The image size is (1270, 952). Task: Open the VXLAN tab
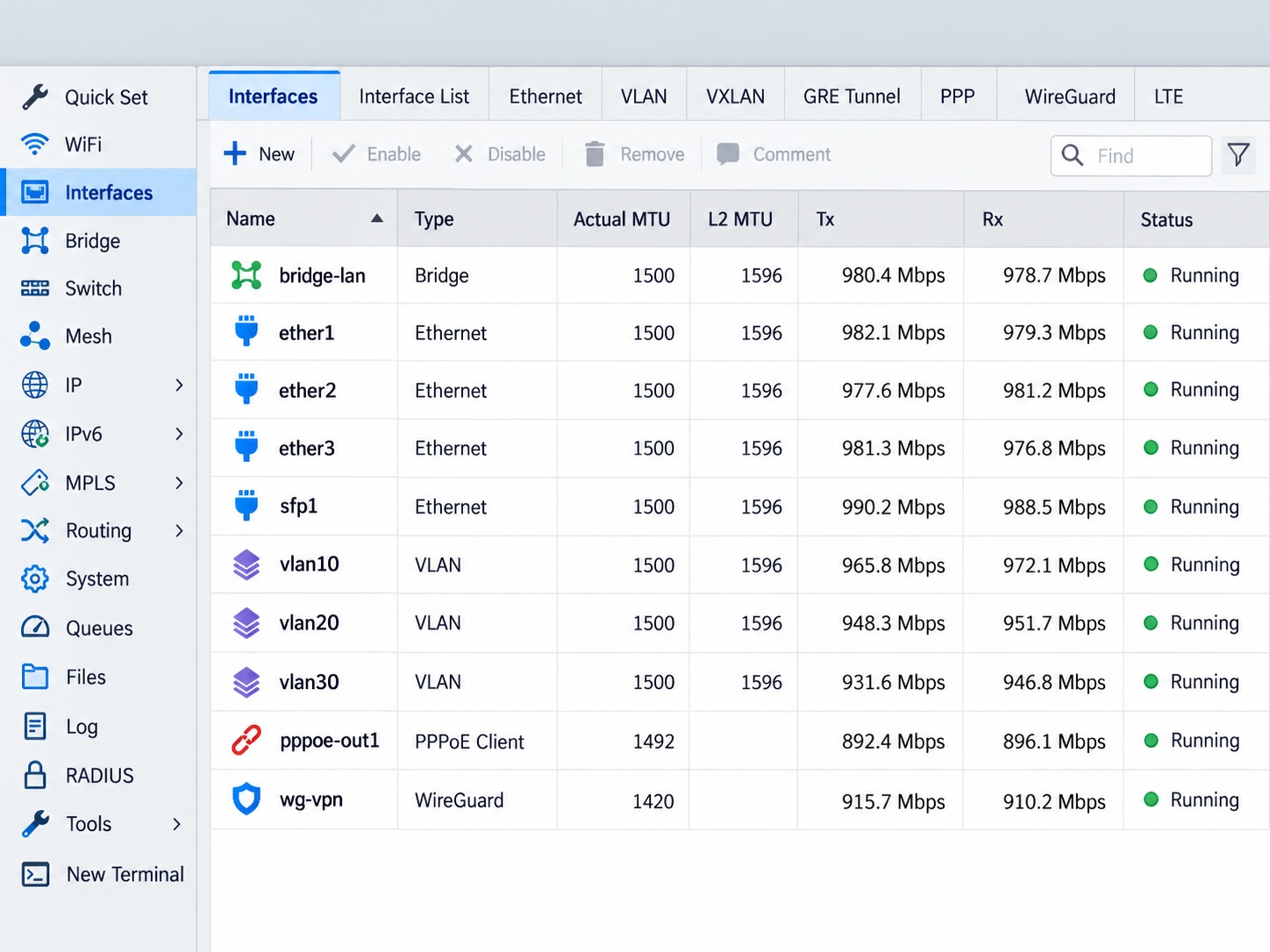tap(735, 96)
